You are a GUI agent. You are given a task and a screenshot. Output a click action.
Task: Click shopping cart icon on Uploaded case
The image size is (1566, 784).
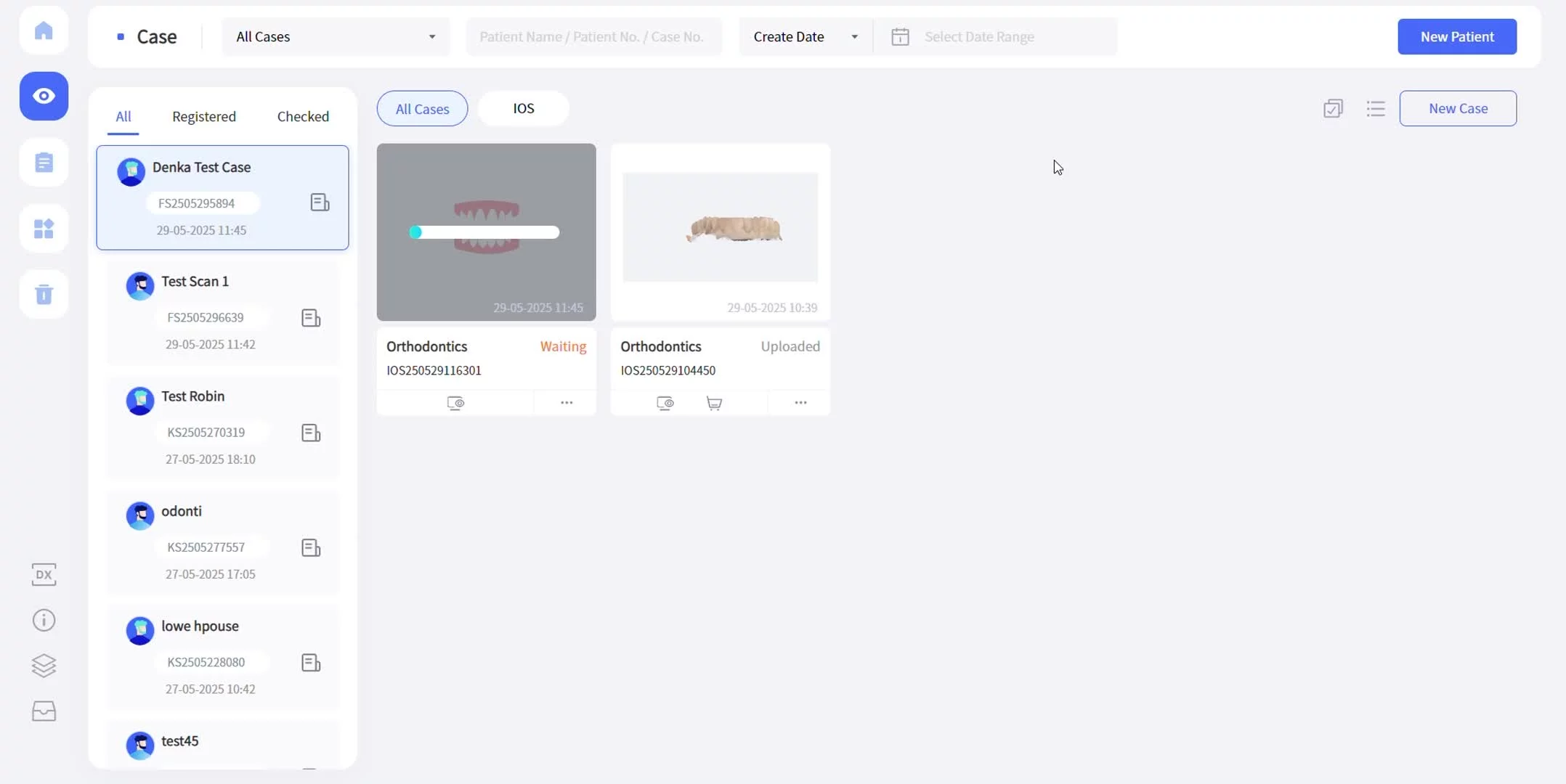tap(714, 403)
